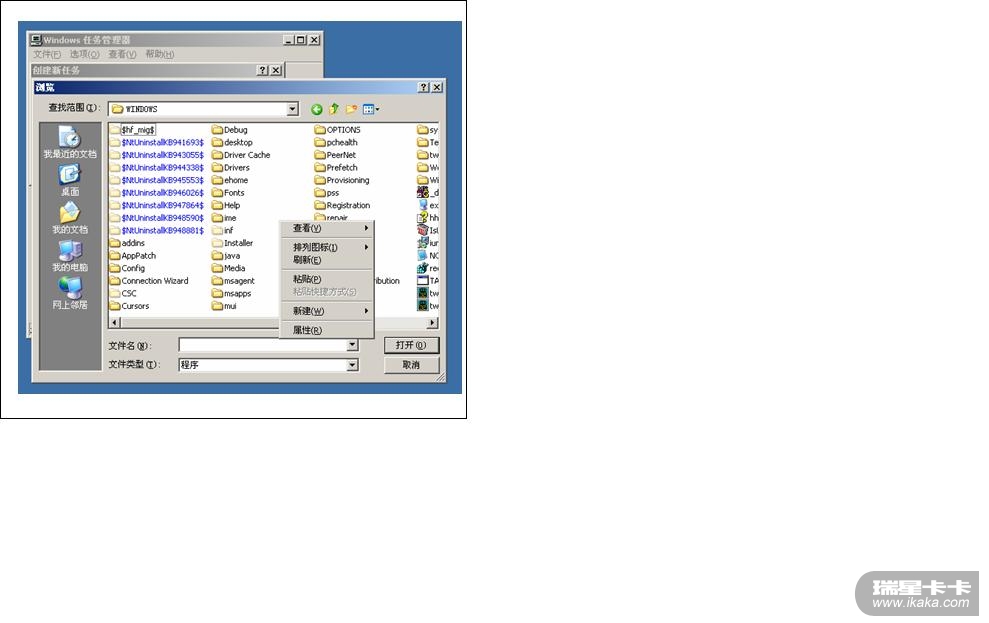The width and height of the screenshot is (989, 623).
Task: Click the green Back arrow icon
Action: (317, 109)
